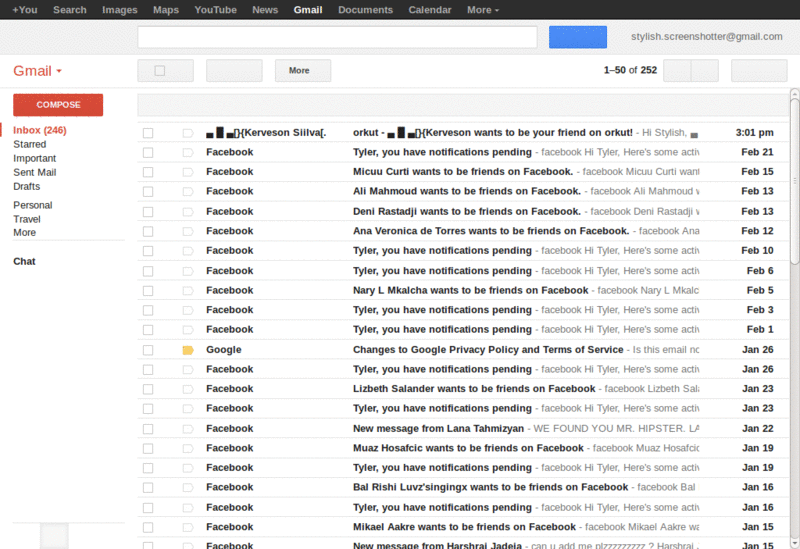This screenshot has width=800, height=549.
Task: Open the More actions toolbar button
Action: coord(303,70)
